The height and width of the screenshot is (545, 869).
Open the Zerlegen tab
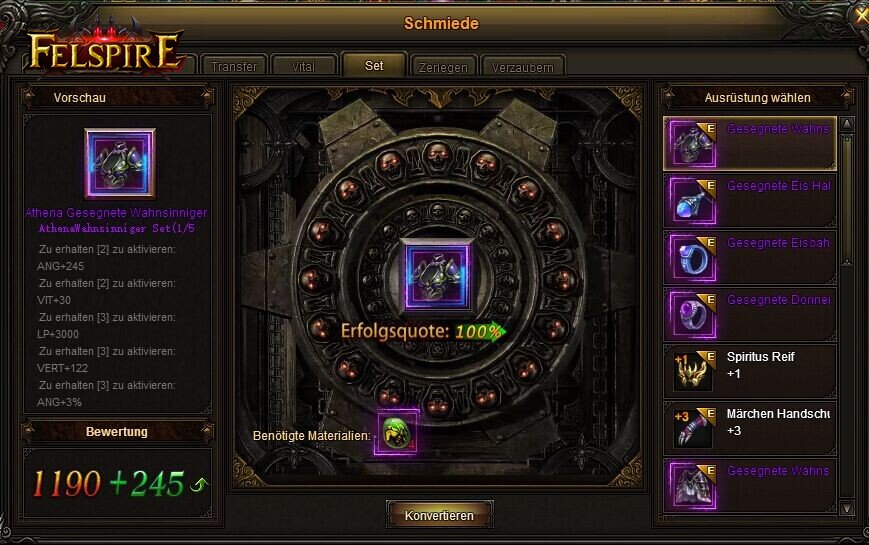(443, 67)
